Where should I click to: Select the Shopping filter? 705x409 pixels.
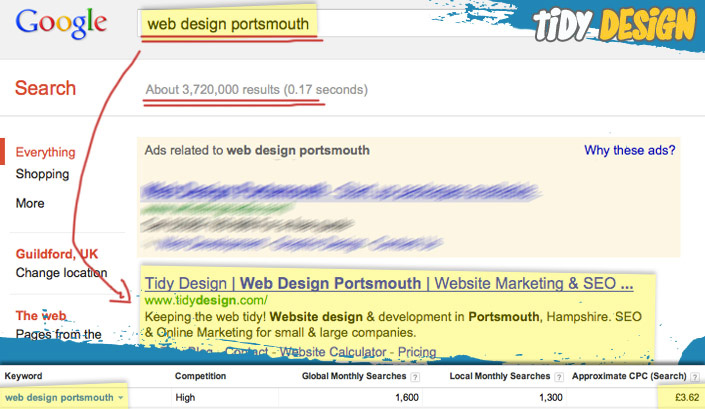(42, 174)
